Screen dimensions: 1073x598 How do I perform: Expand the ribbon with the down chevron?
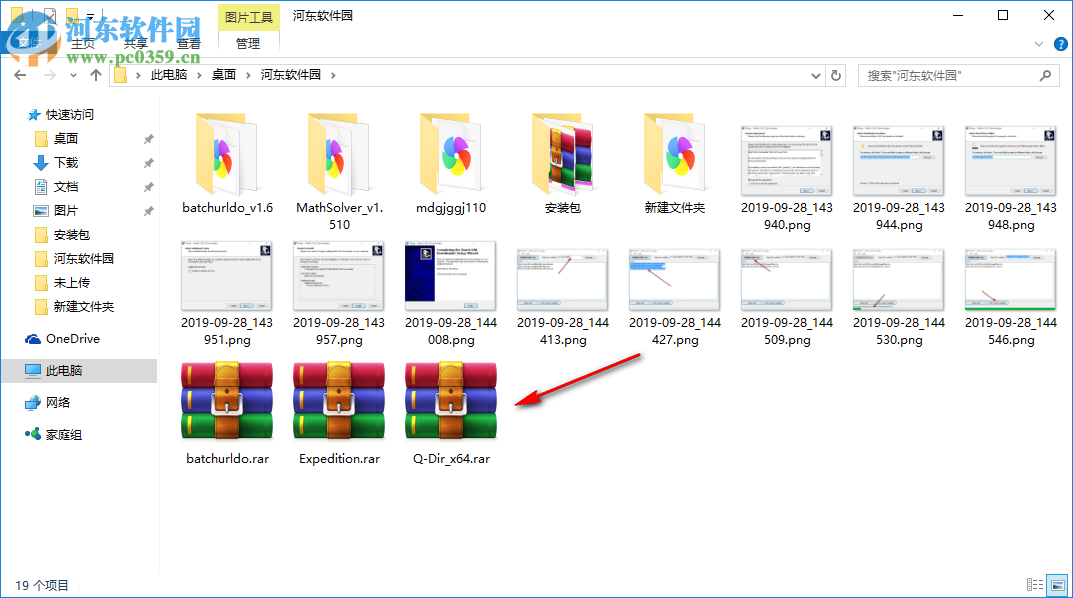1038,44
